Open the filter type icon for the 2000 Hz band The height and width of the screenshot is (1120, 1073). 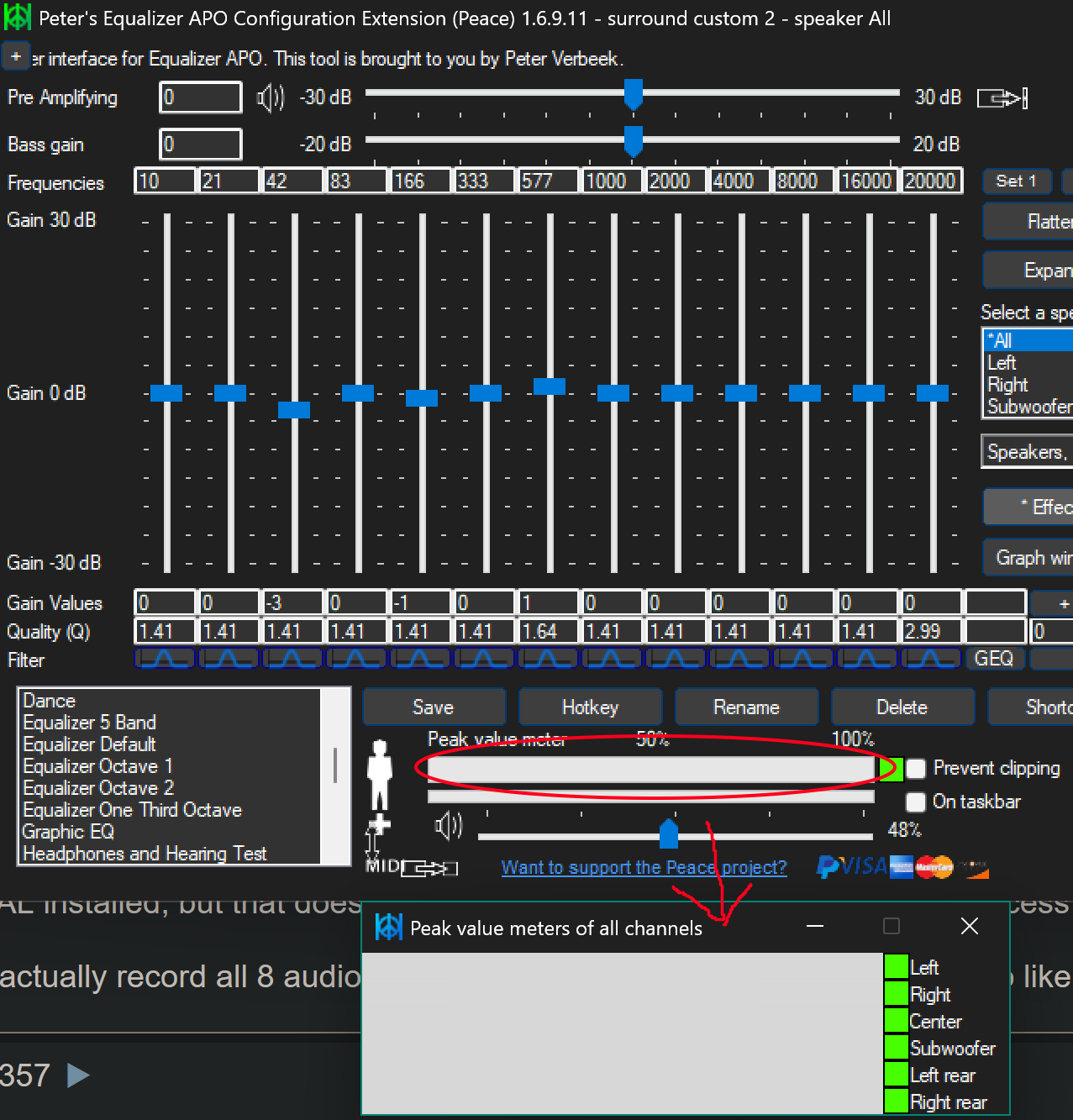click(x=676, y=659)
